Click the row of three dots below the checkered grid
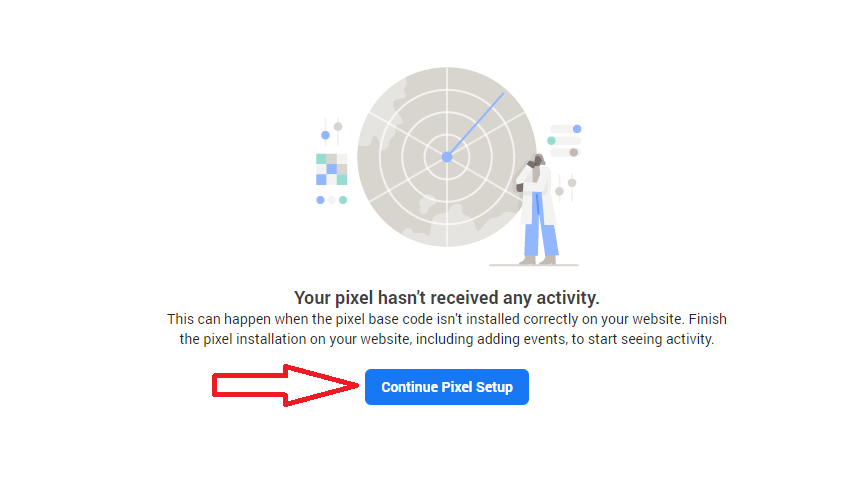Viewport: 868px width, 486px height. point(331,200)
